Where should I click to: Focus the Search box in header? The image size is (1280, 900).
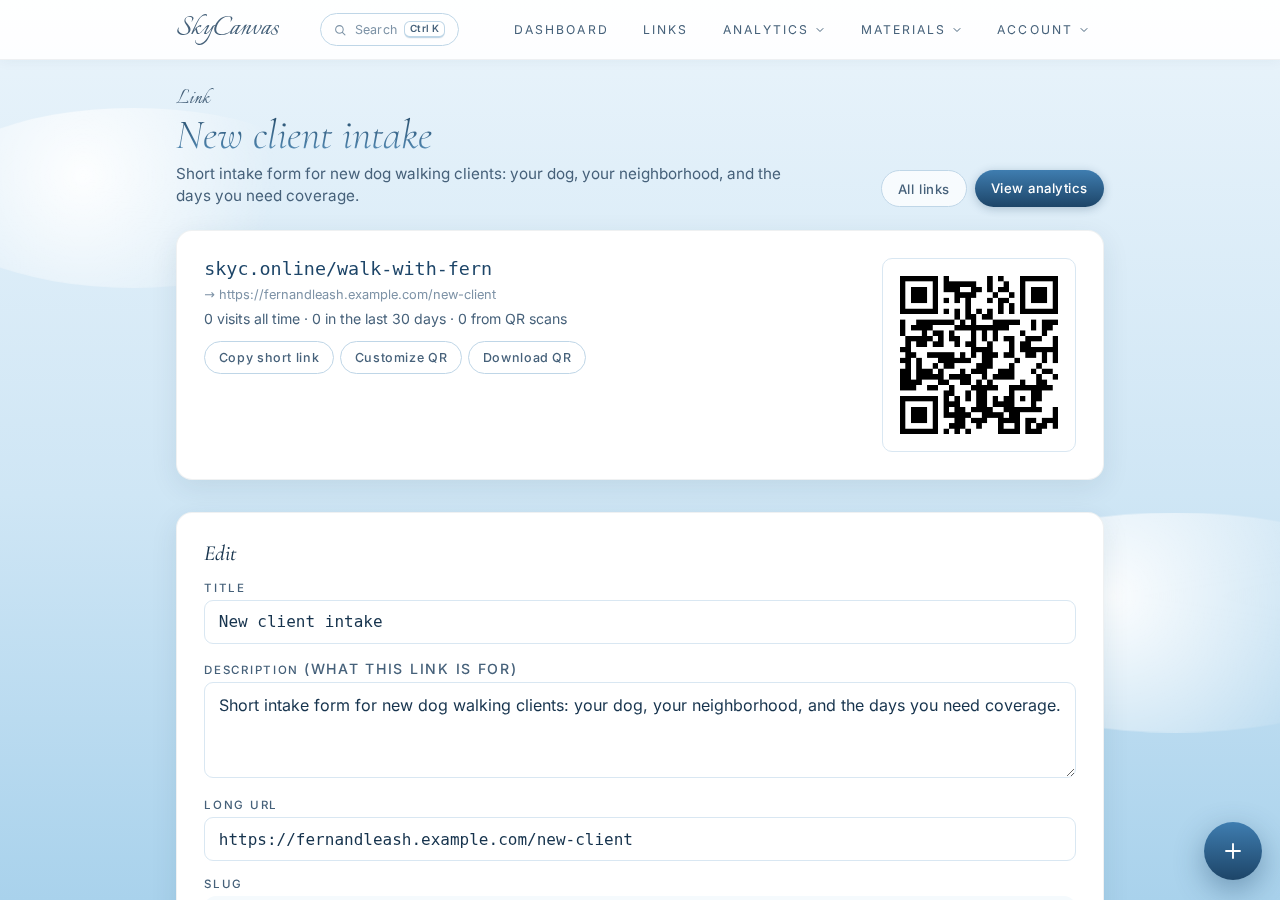click(389, 30)
